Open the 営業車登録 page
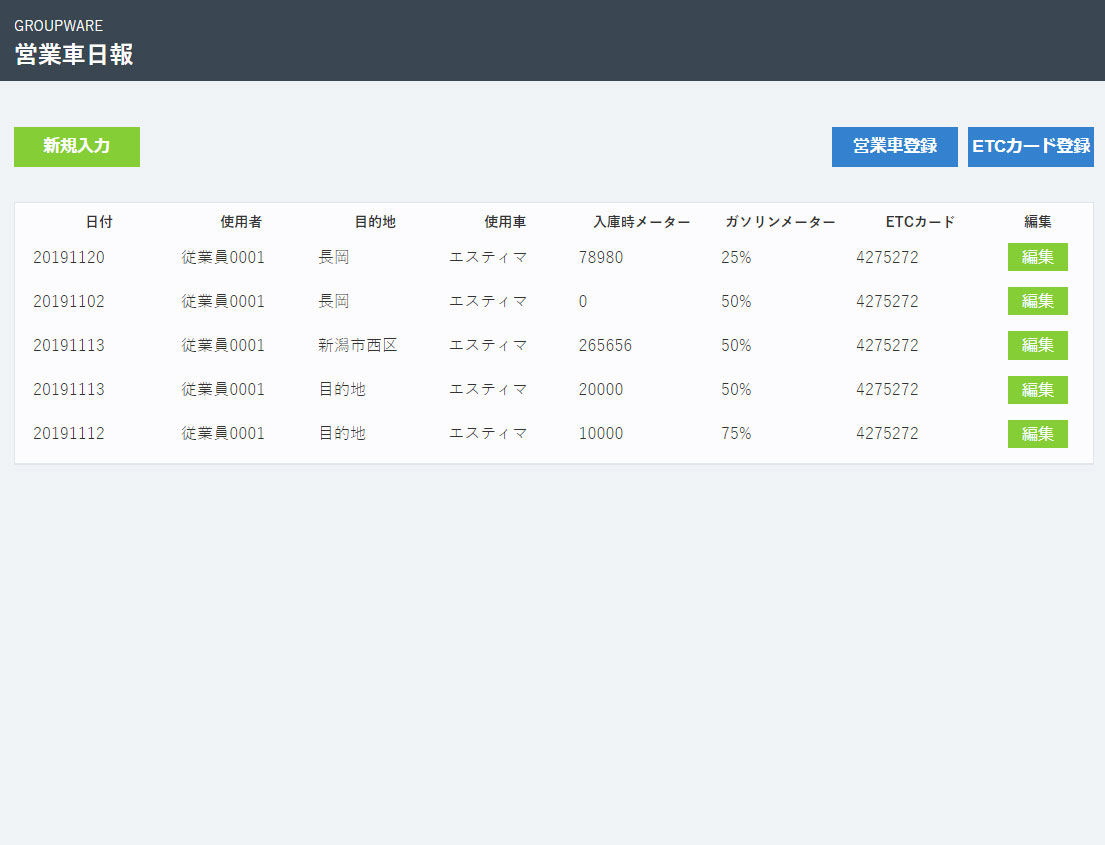The height and width of the screenshot is (845, 1105). 894,146
